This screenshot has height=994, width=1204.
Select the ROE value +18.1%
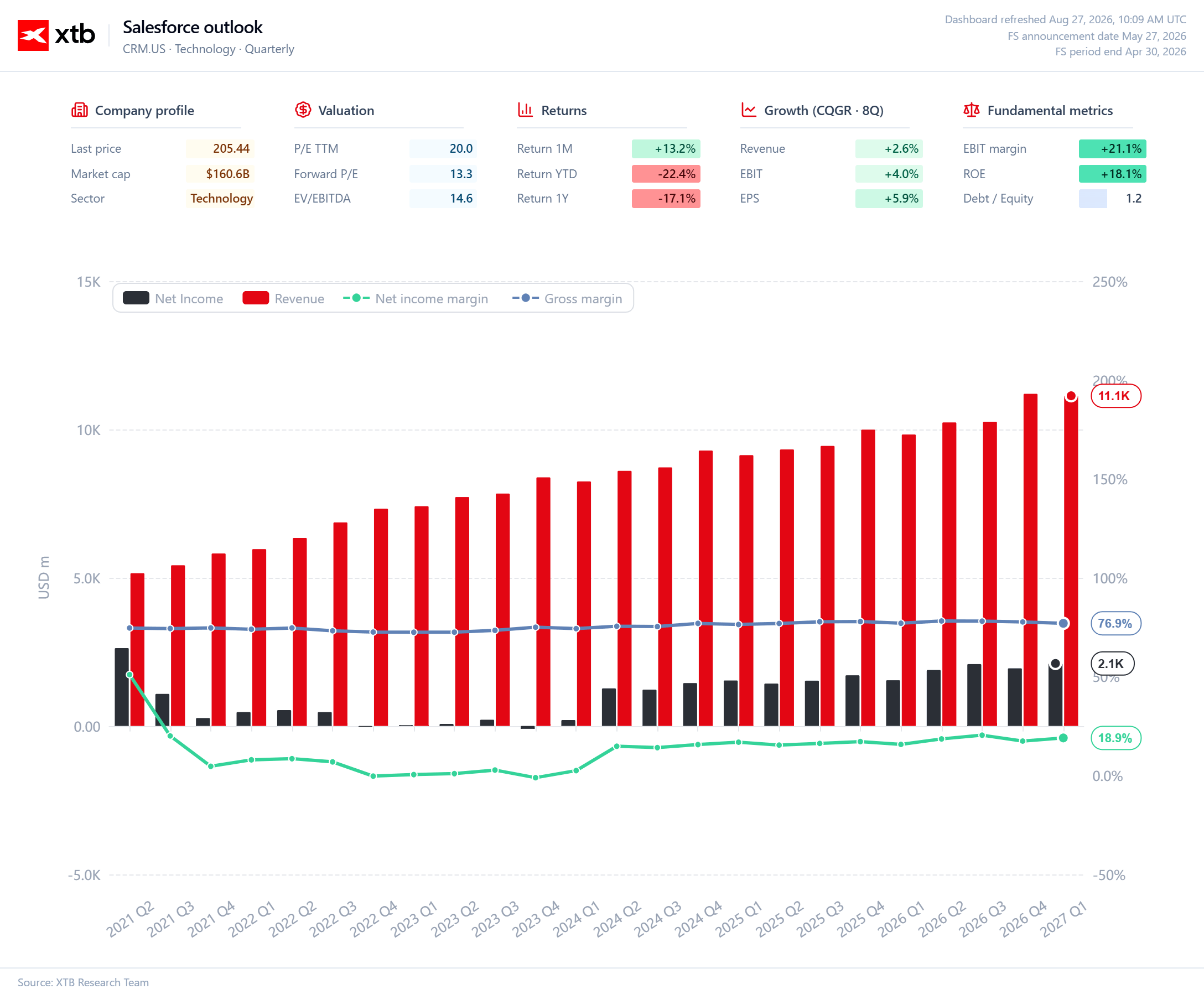pyautogui.click(x=1121, y=174)
